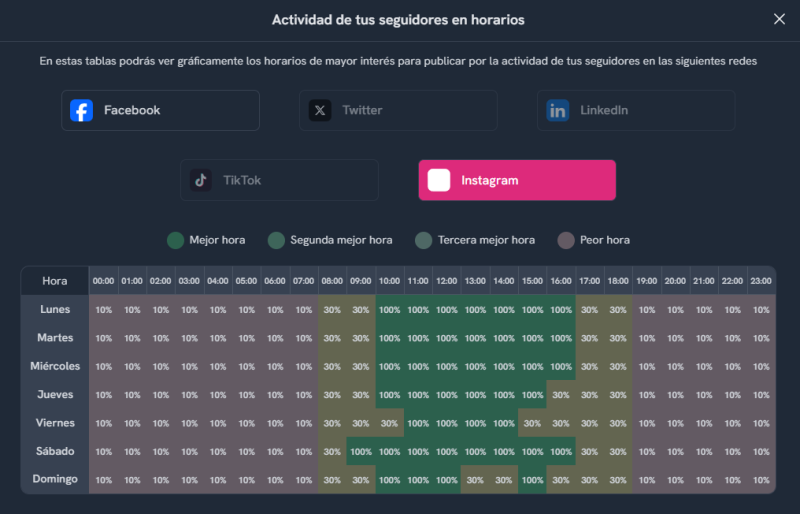This screenshot has width=800, height=514.
Task: Open the LinkedIn schedule table
Action: [x=636, y=110]
